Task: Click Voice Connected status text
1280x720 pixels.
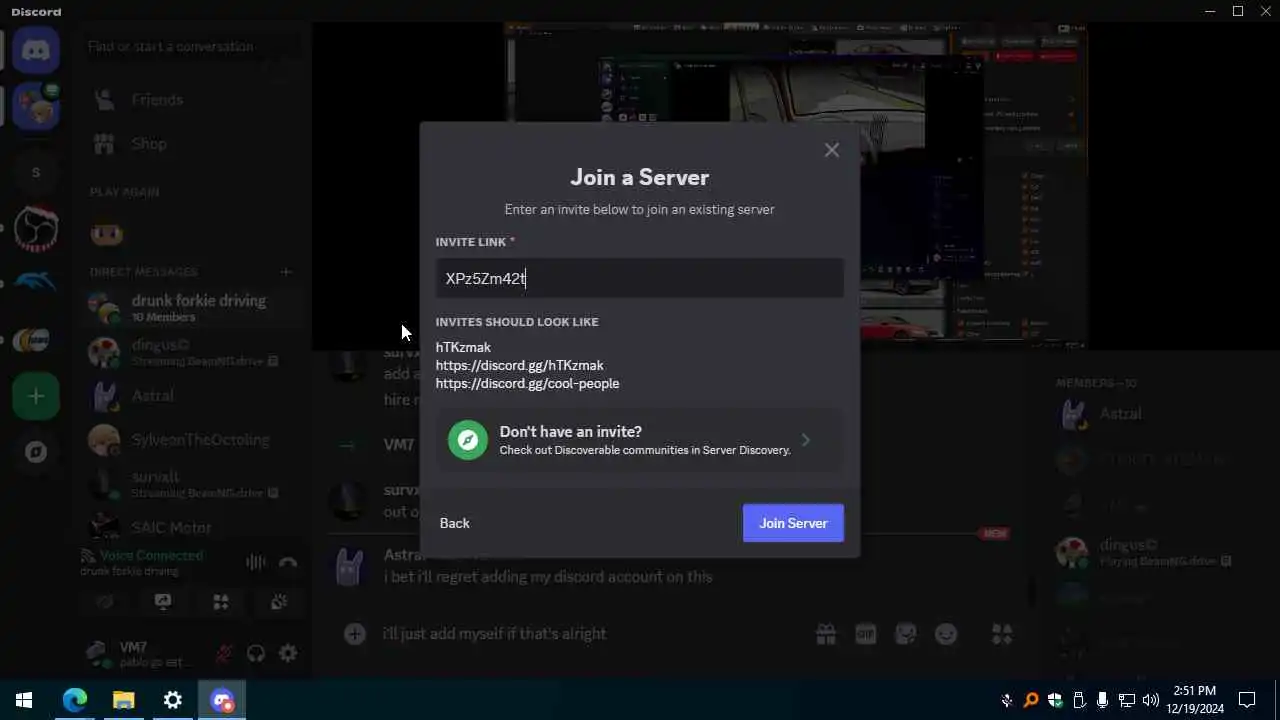Action: [151, 555]
